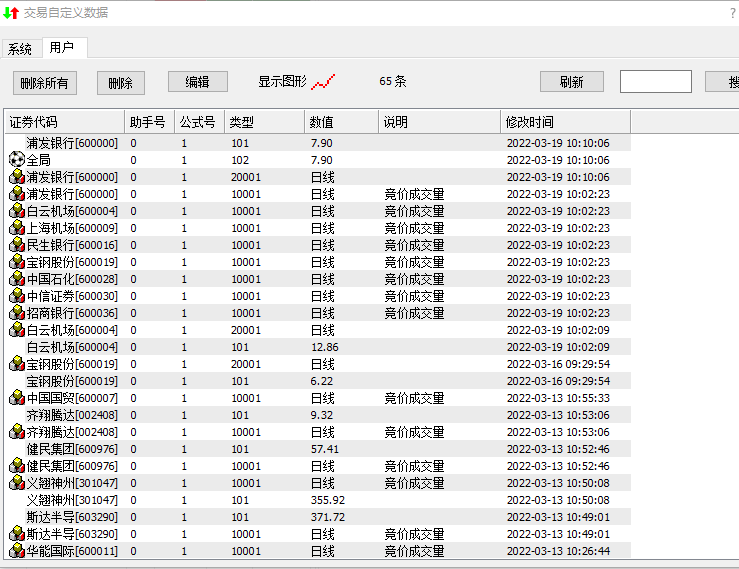Image resolution: width=739 pixels, height=569 pixels.
Task: Click icon of 斯达半导[603290] row with type 10001
Action: click(x=16, y=534)
